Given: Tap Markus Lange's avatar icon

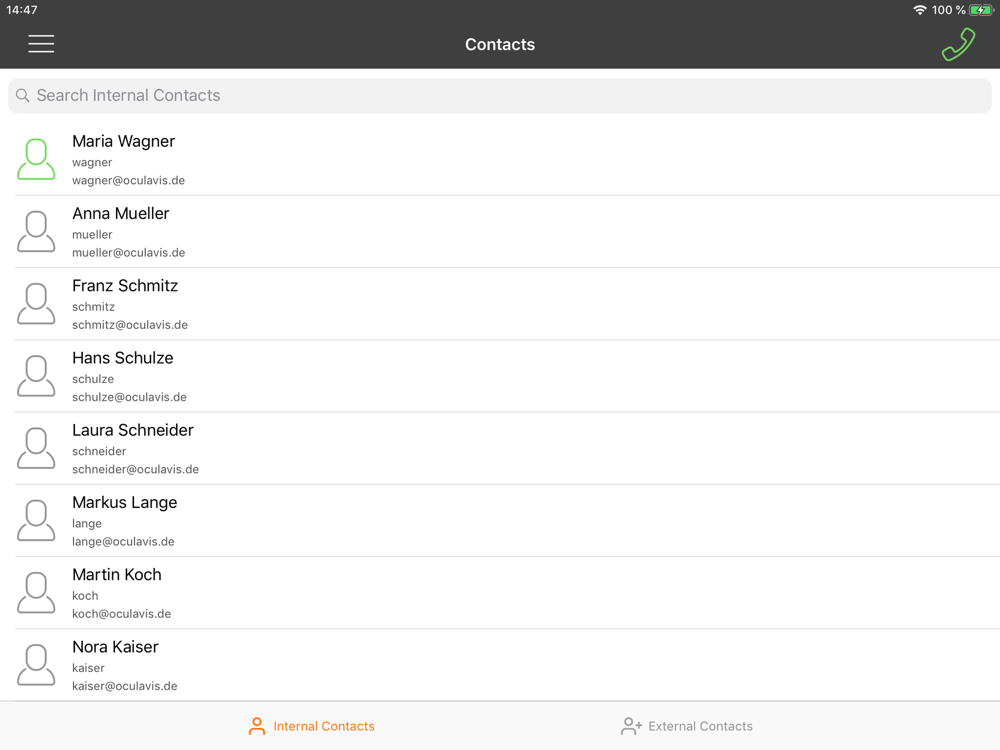Looking at the screenshot, I should (36, 520).
